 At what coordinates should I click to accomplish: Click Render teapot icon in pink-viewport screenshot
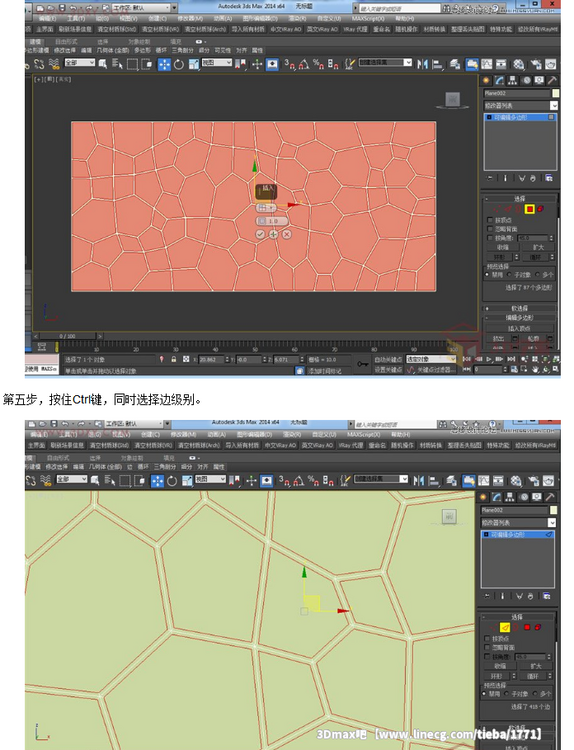click(551, 64)
